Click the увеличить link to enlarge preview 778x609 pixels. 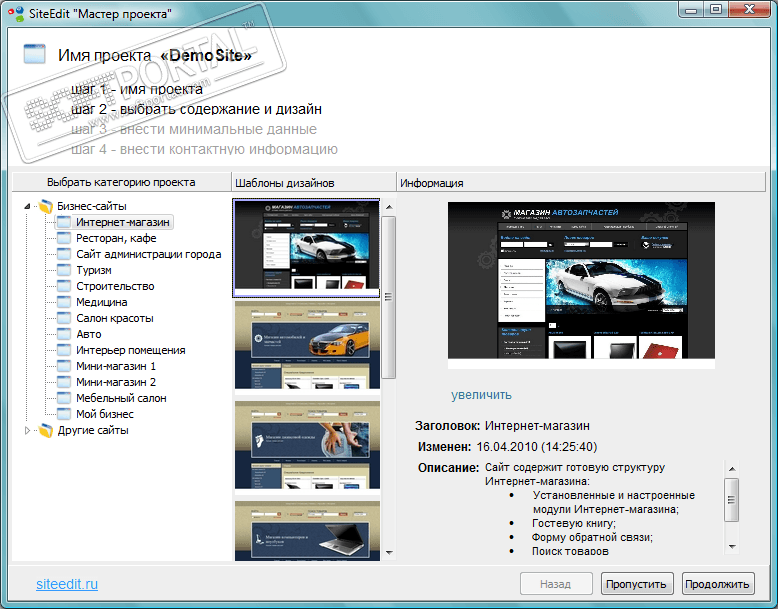point(481,395)
